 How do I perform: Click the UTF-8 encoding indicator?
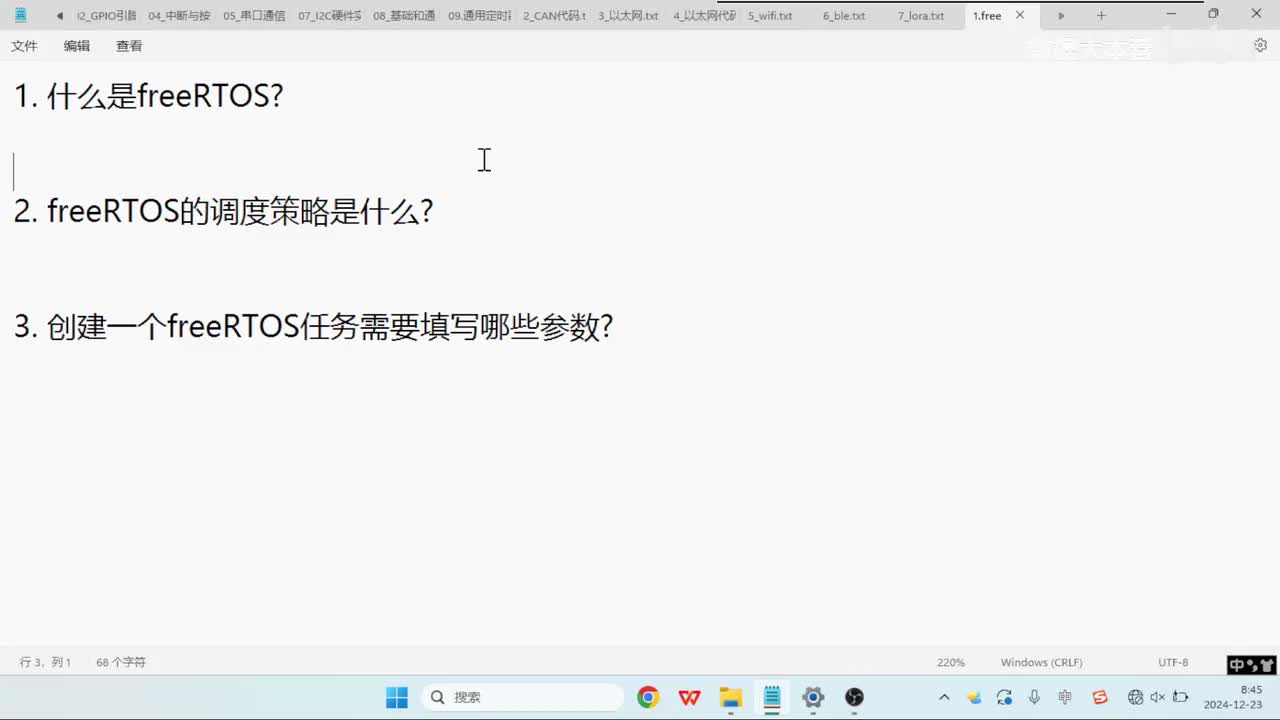coord(1173,662)
